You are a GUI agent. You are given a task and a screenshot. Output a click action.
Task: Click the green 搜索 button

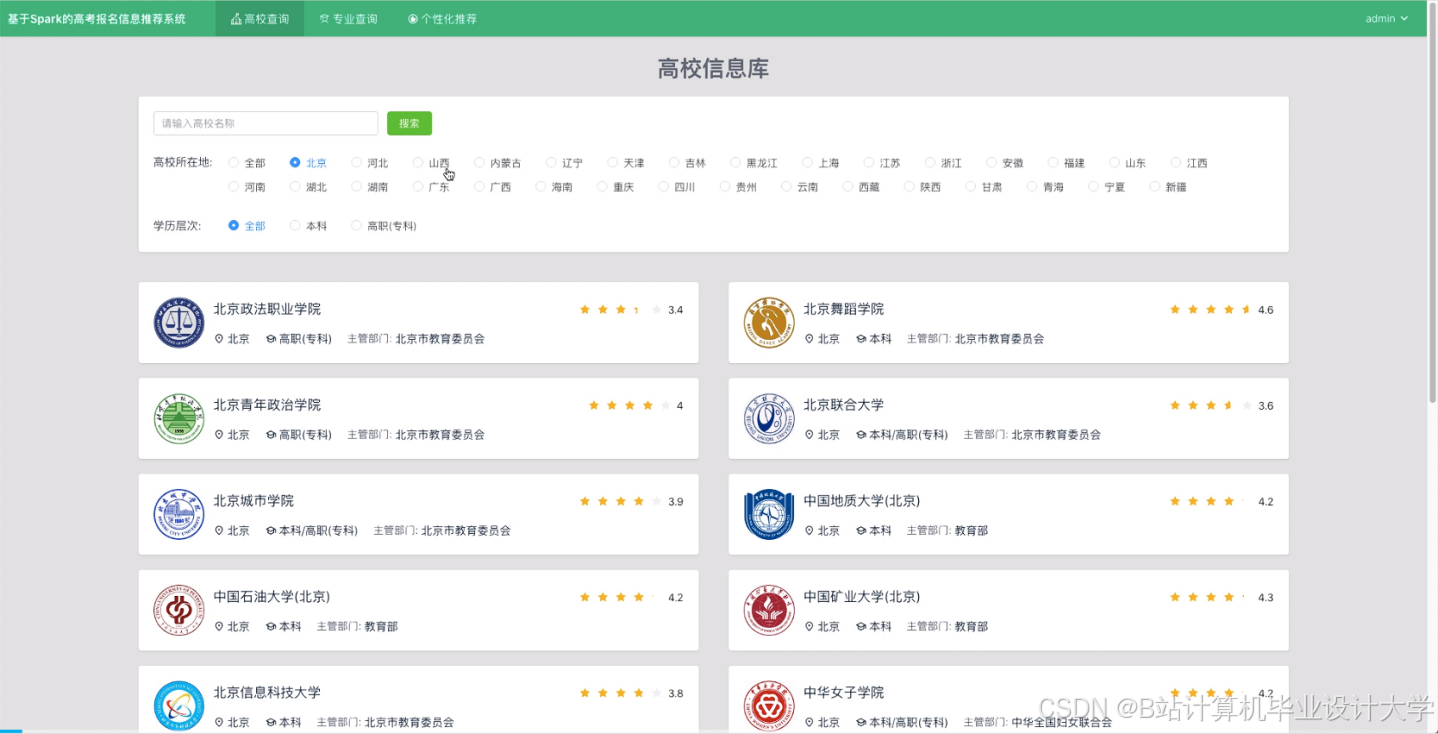pyautogui.click(x=409, y=122)
